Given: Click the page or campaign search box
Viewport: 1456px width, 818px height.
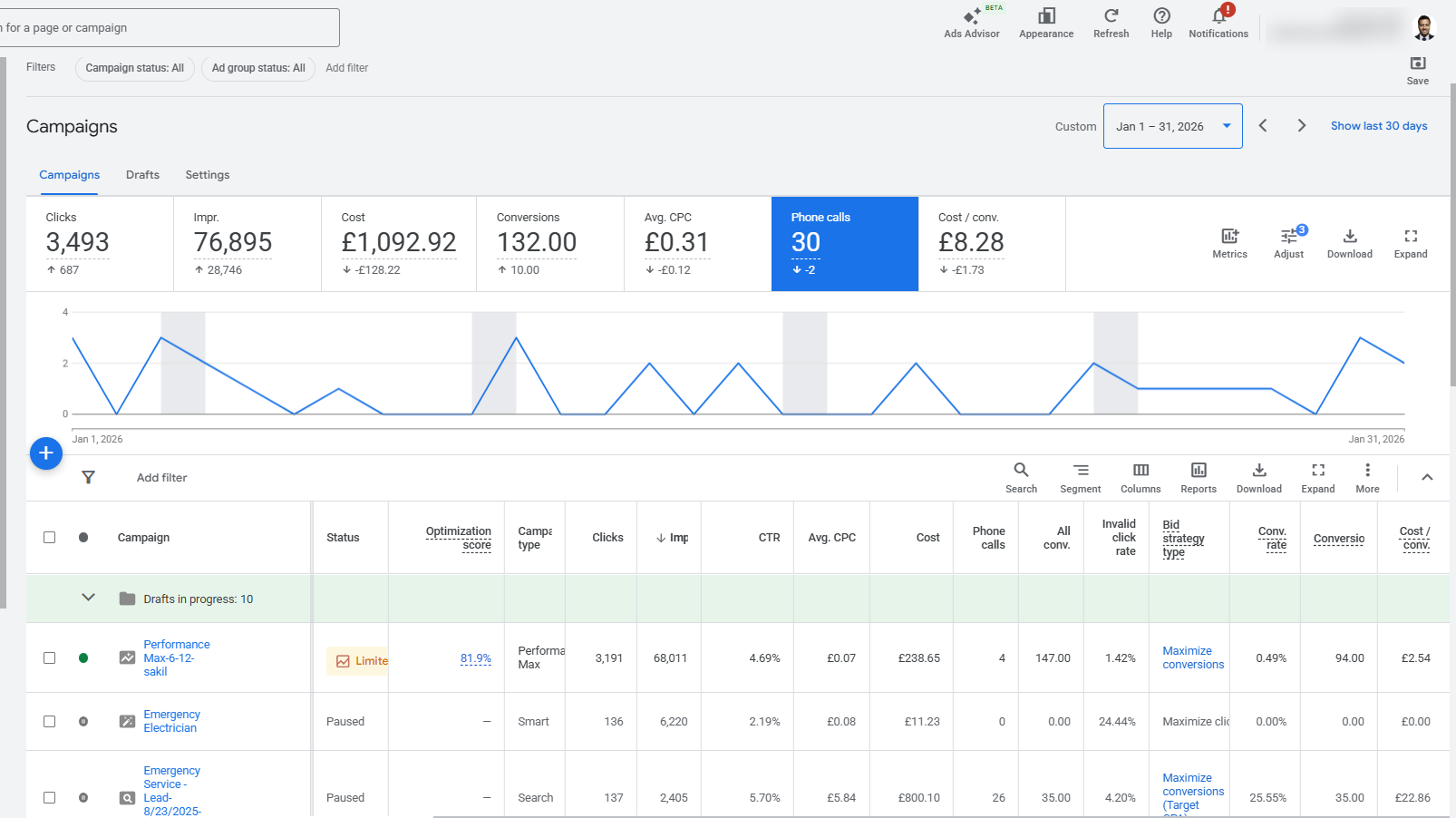Looking at the screenshot, I should coord(169,28).
